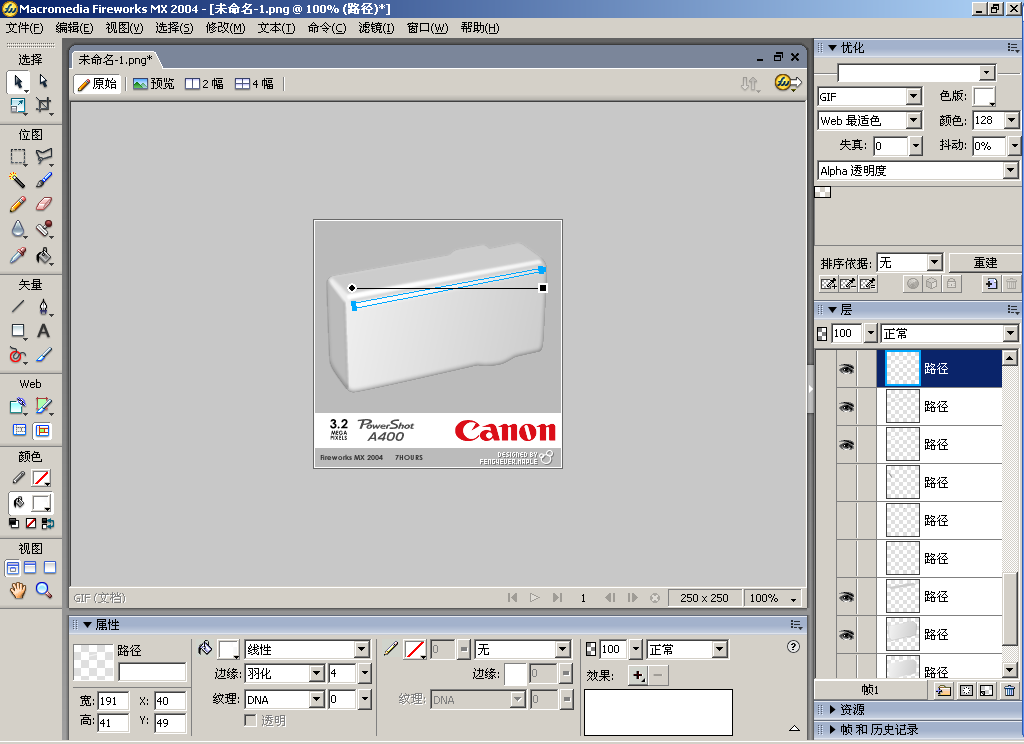1024x744 pixels.
Task: Select the Eyedropper tool
Action: pyautogui.click(x=18, y=255)
